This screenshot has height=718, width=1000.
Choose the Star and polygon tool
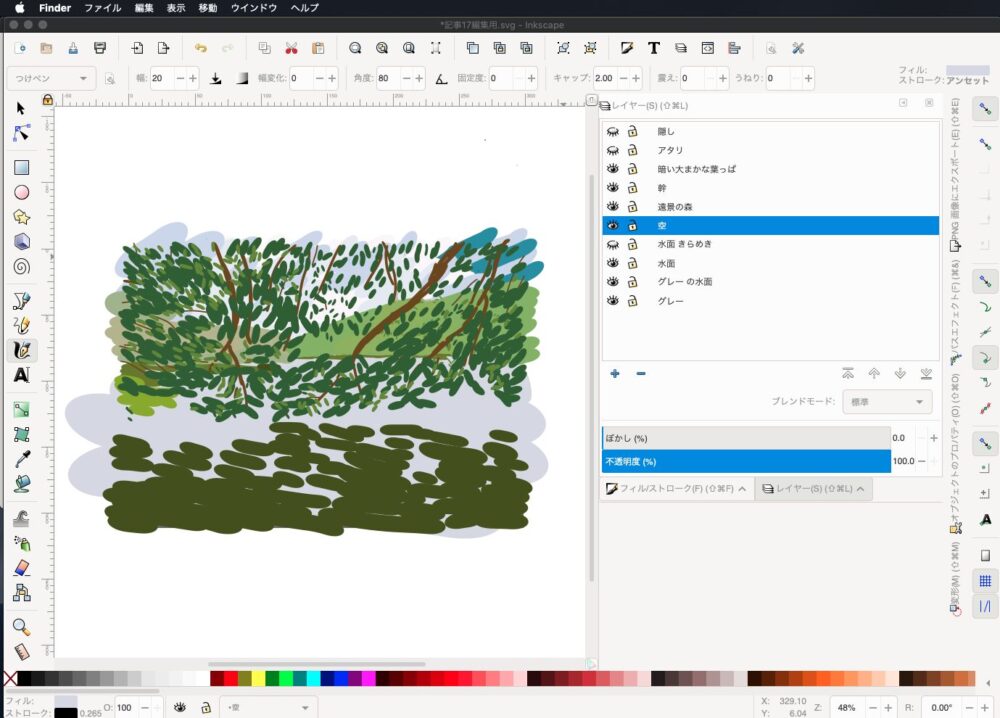click(21, 217)
